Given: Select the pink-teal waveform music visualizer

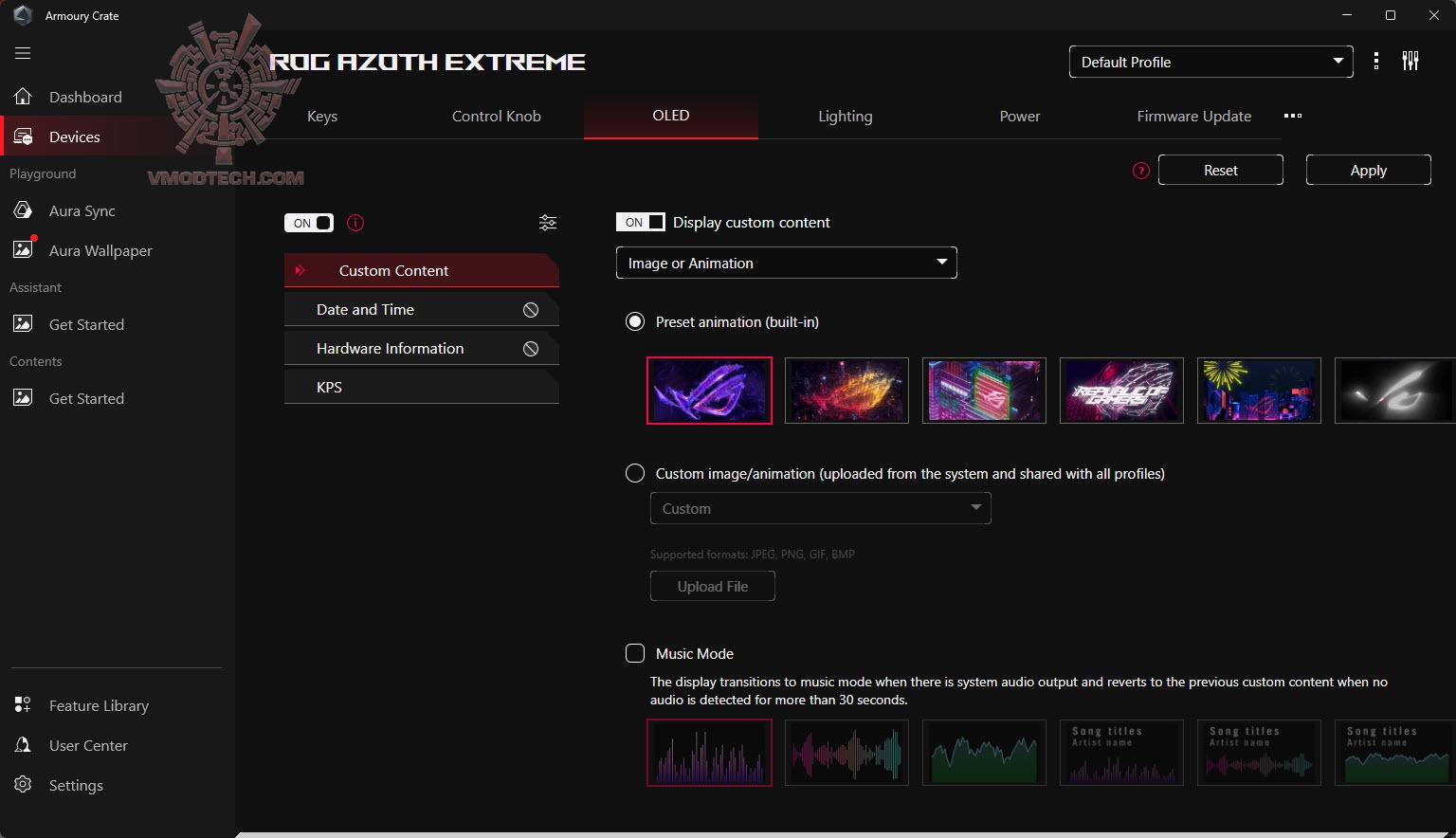Looking at the screenshot, I should [846, 753].
